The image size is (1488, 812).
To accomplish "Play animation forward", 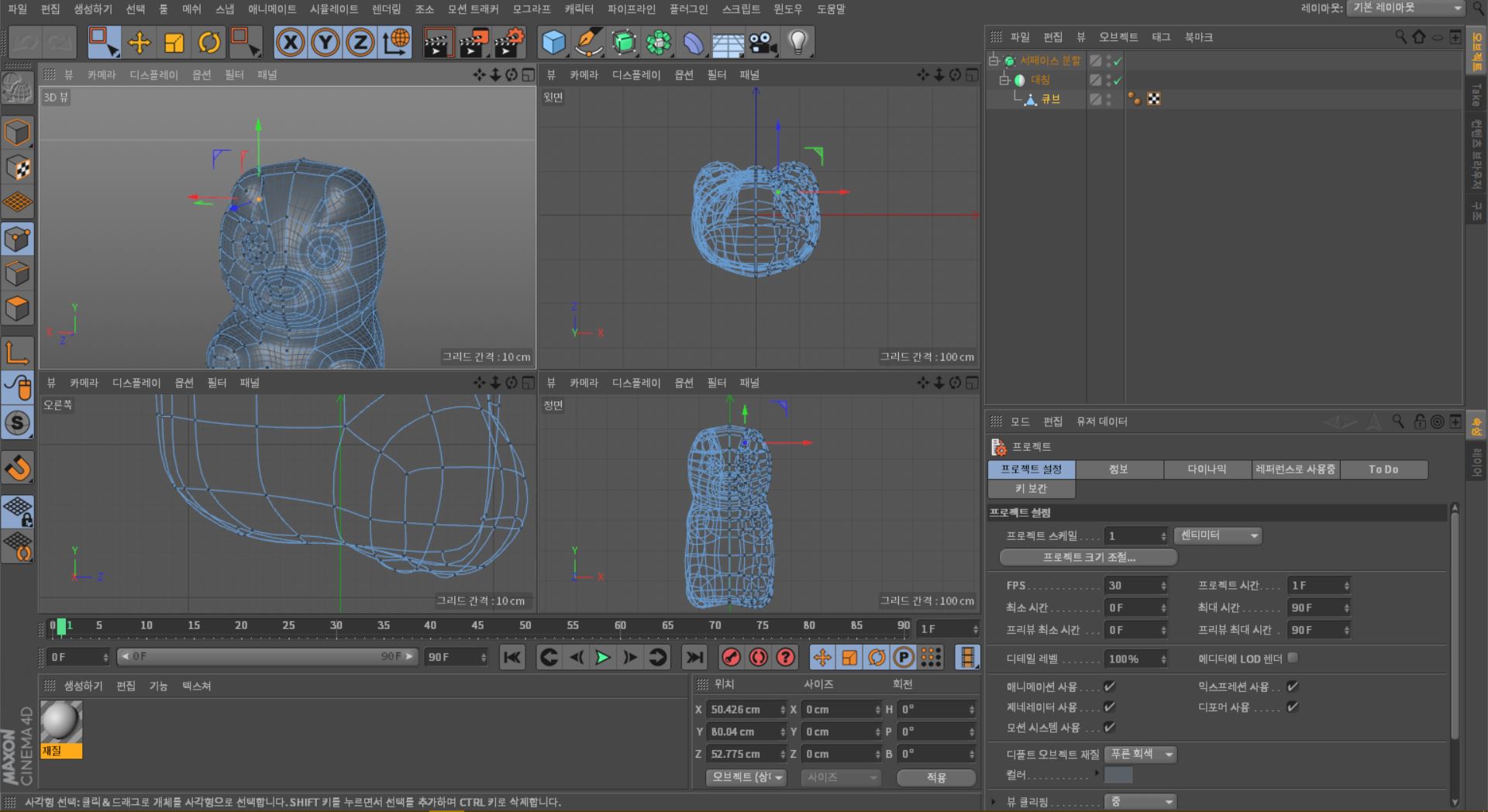I will coord(603,657).
